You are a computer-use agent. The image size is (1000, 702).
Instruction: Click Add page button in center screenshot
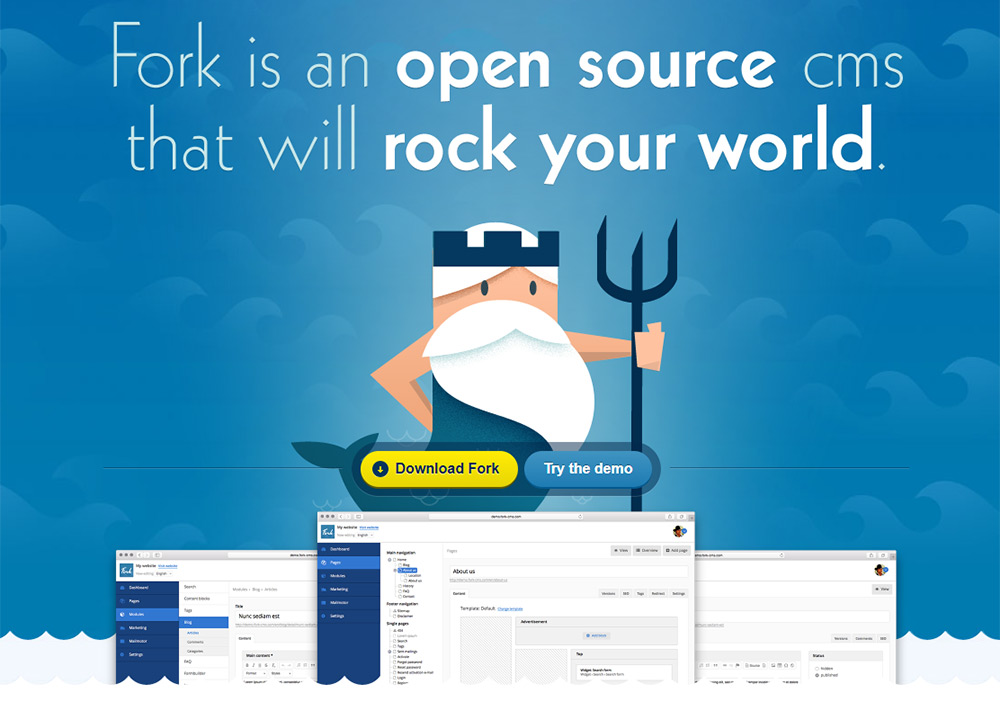coord(677,550)
